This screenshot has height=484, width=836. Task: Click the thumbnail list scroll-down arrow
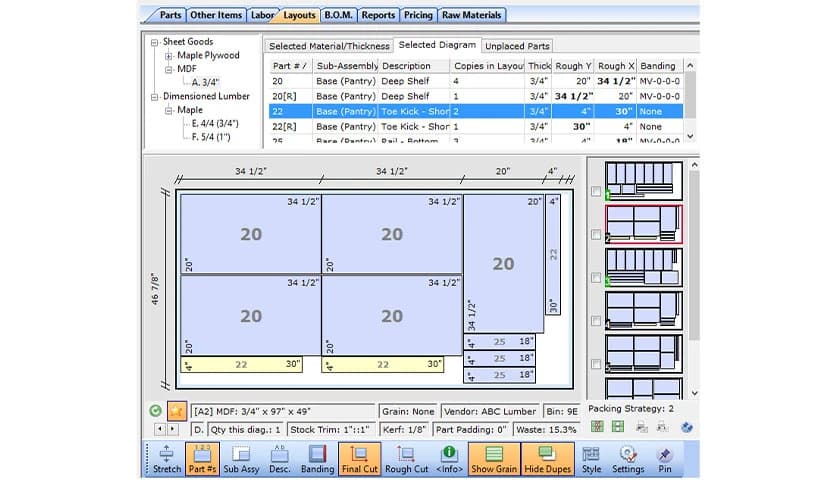click(x=694, y=393)
